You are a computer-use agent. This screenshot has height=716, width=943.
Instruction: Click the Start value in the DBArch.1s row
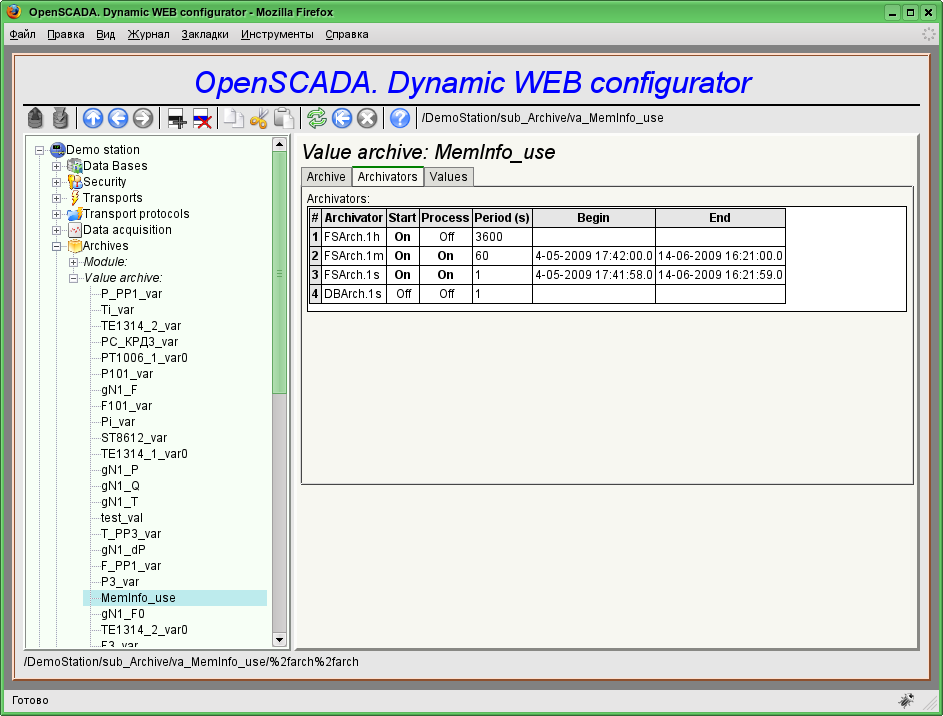point(402,294)
